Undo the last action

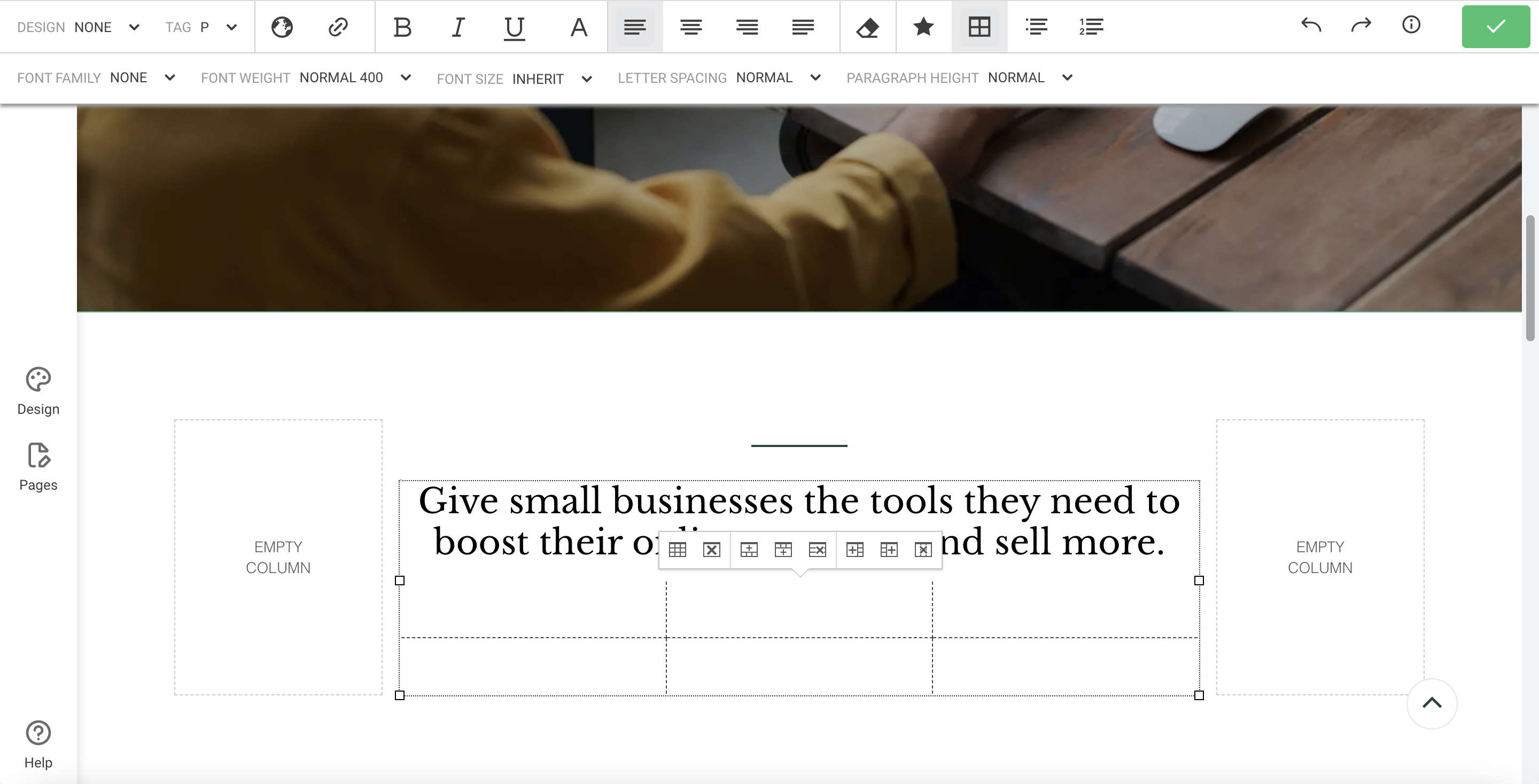(1311, 25)
